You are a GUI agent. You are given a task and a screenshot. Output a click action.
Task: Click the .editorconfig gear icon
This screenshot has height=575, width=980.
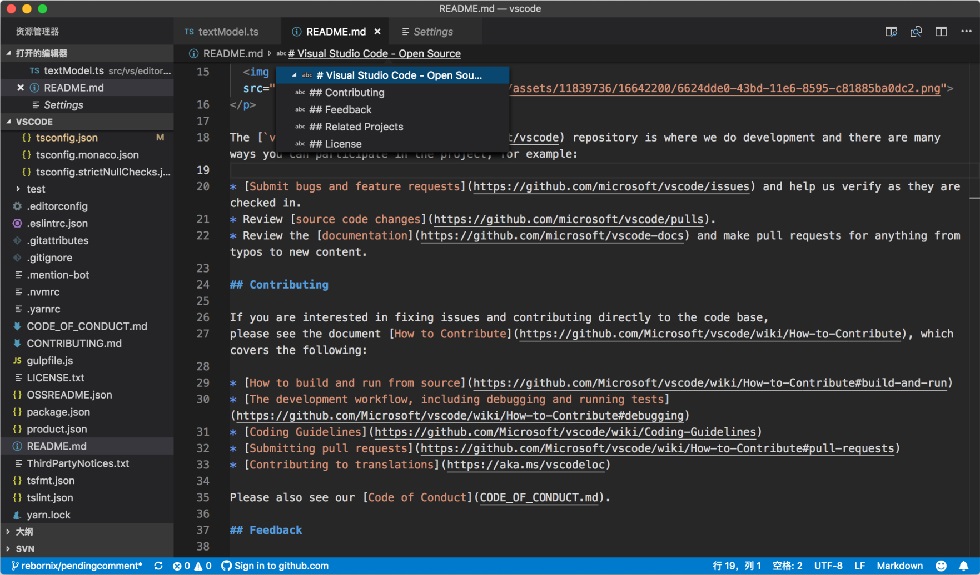click(x=18, y=206)
